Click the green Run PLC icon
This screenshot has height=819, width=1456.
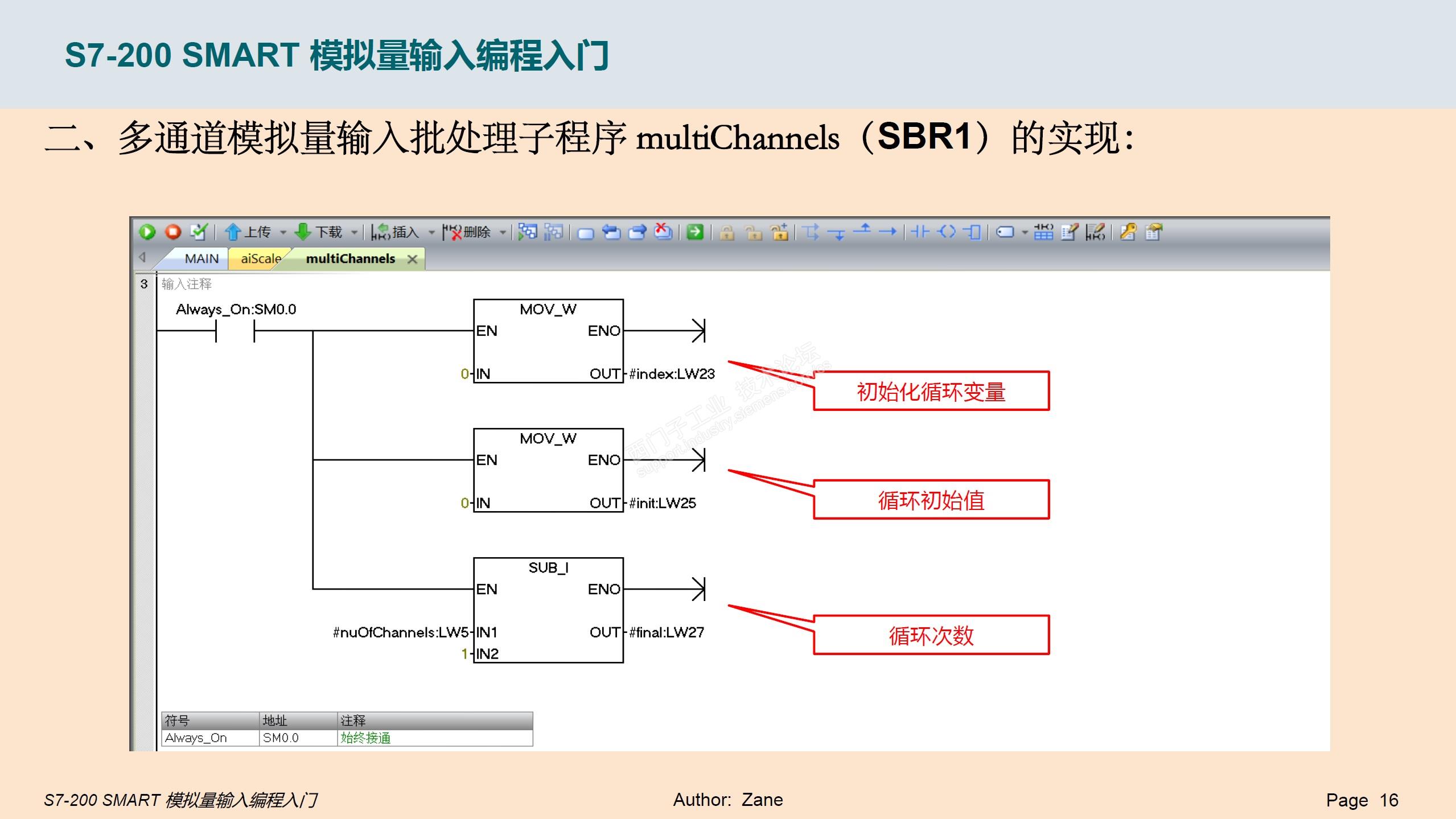[147, 232]
